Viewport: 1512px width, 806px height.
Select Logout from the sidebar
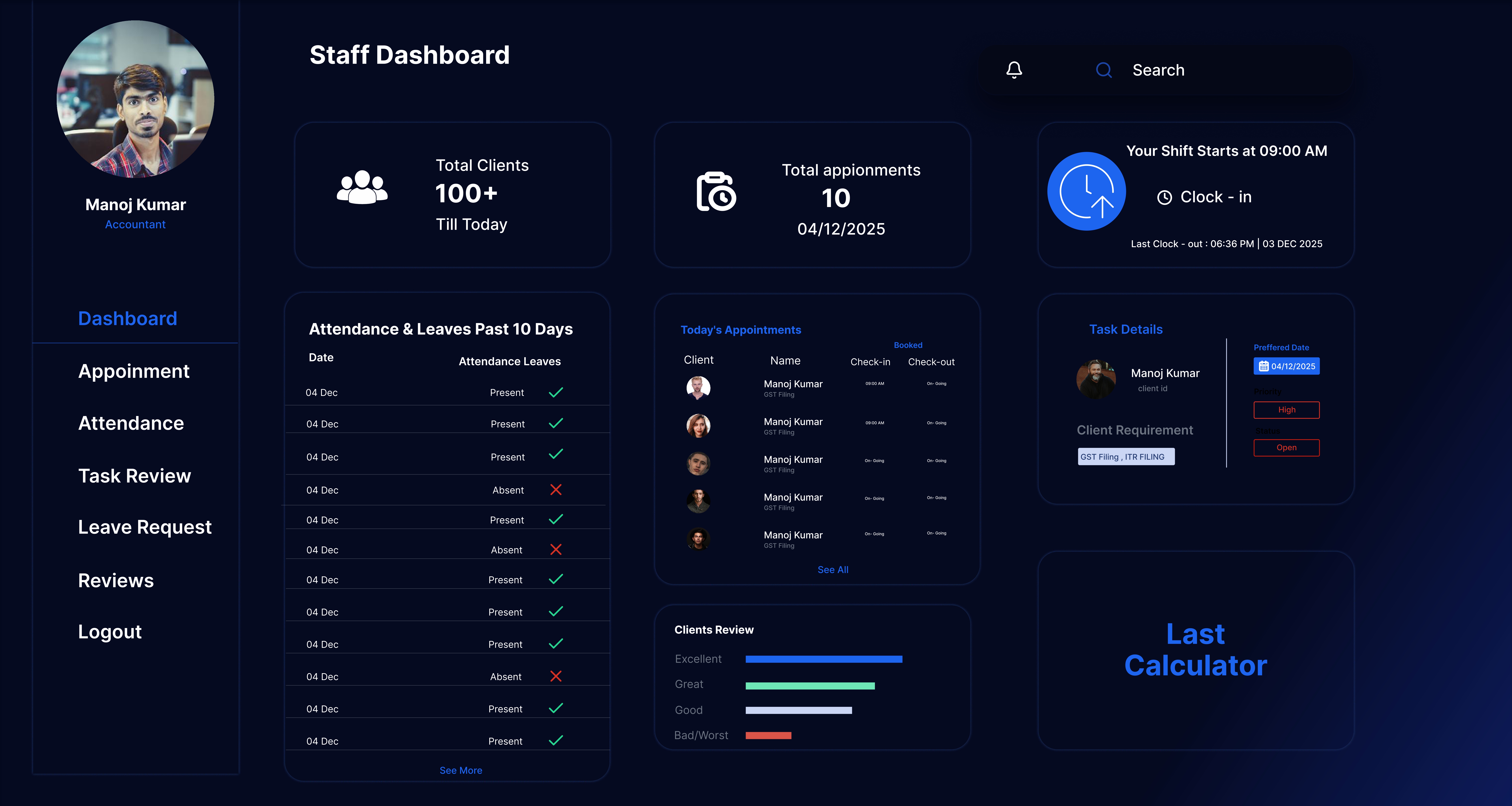pos(110,632)
